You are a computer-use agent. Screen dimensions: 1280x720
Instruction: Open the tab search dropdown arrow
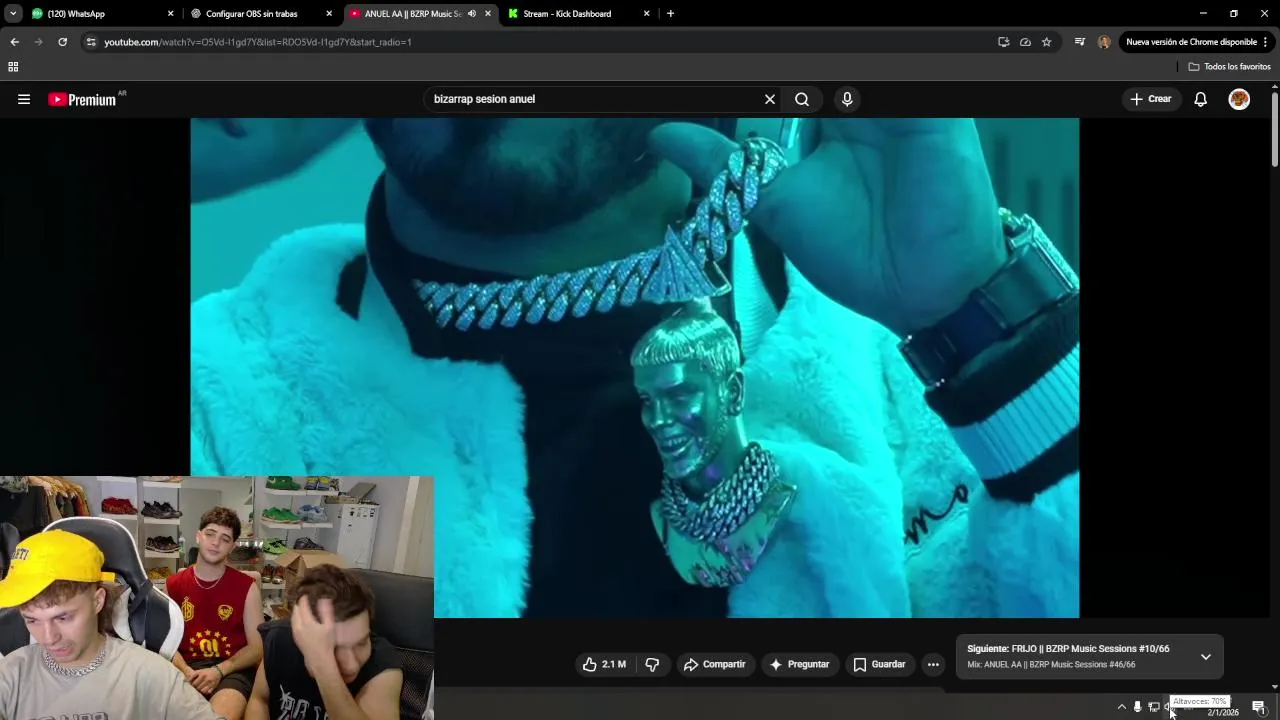tap(12, 14)
